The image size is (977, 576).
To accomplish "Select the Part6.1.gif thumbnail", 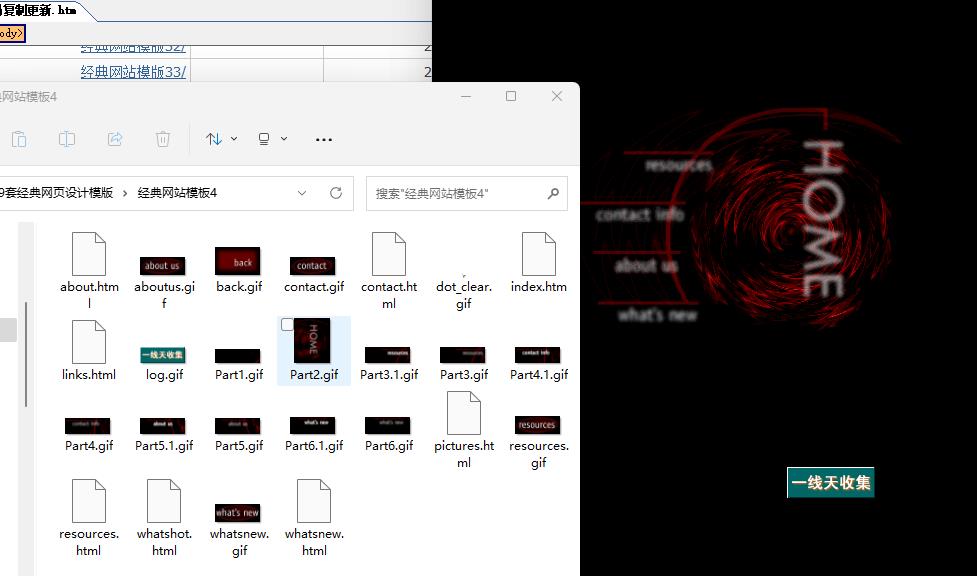I will pyautogui.click(x=312, y=425).
